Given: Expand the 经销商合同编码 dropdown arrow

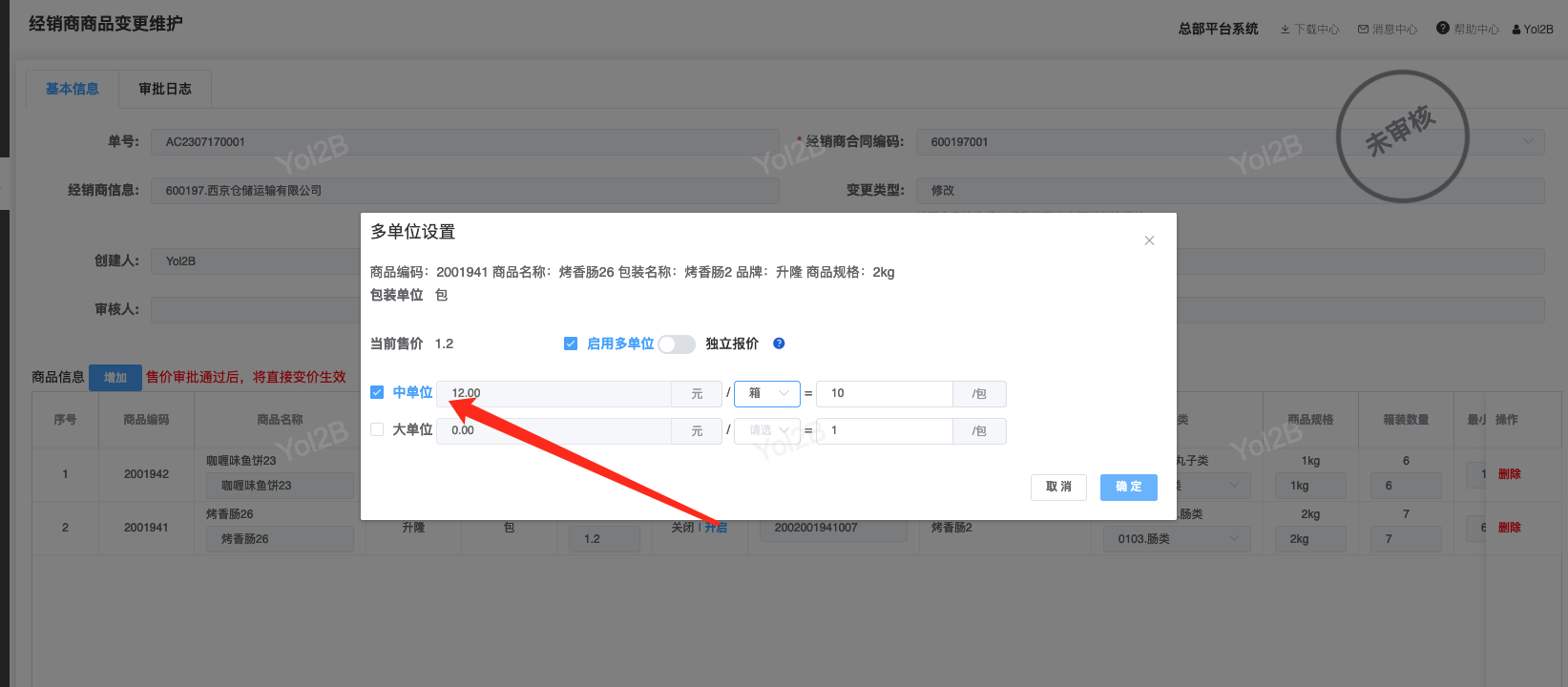Looking at the screenshot, I should tap(1528, 141).
